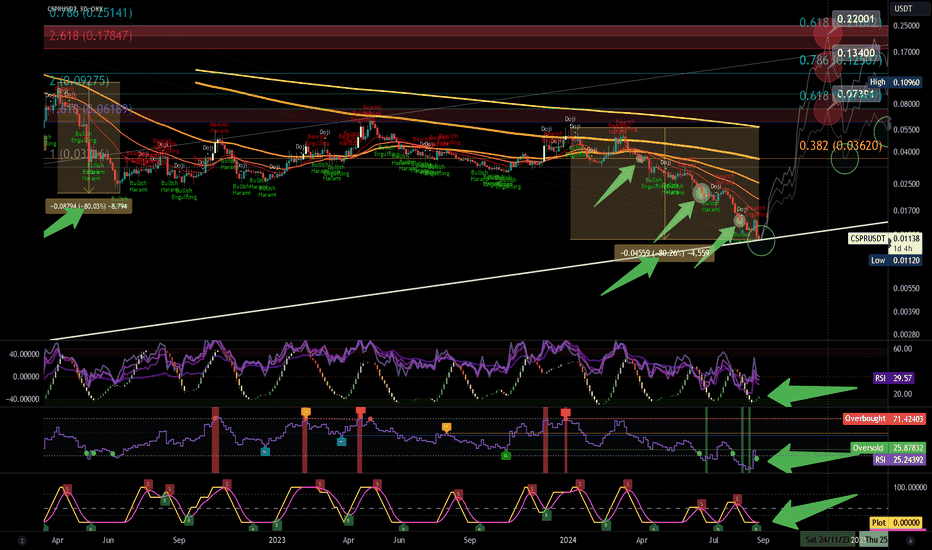Click the RSI 29.57 value label
This screenshot has height=550, width=932.
coord(893,378)
